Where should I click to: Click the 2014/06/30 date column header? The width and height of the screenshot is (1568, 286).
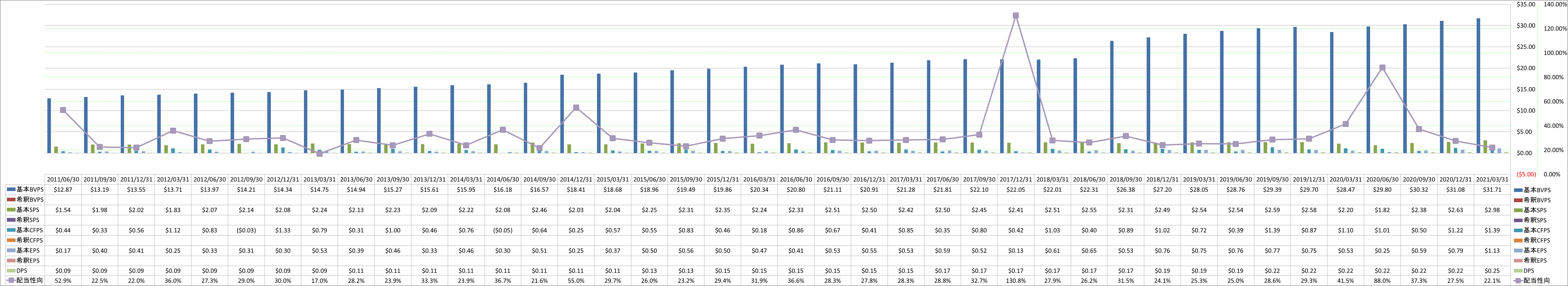click(x=503, y=179)
